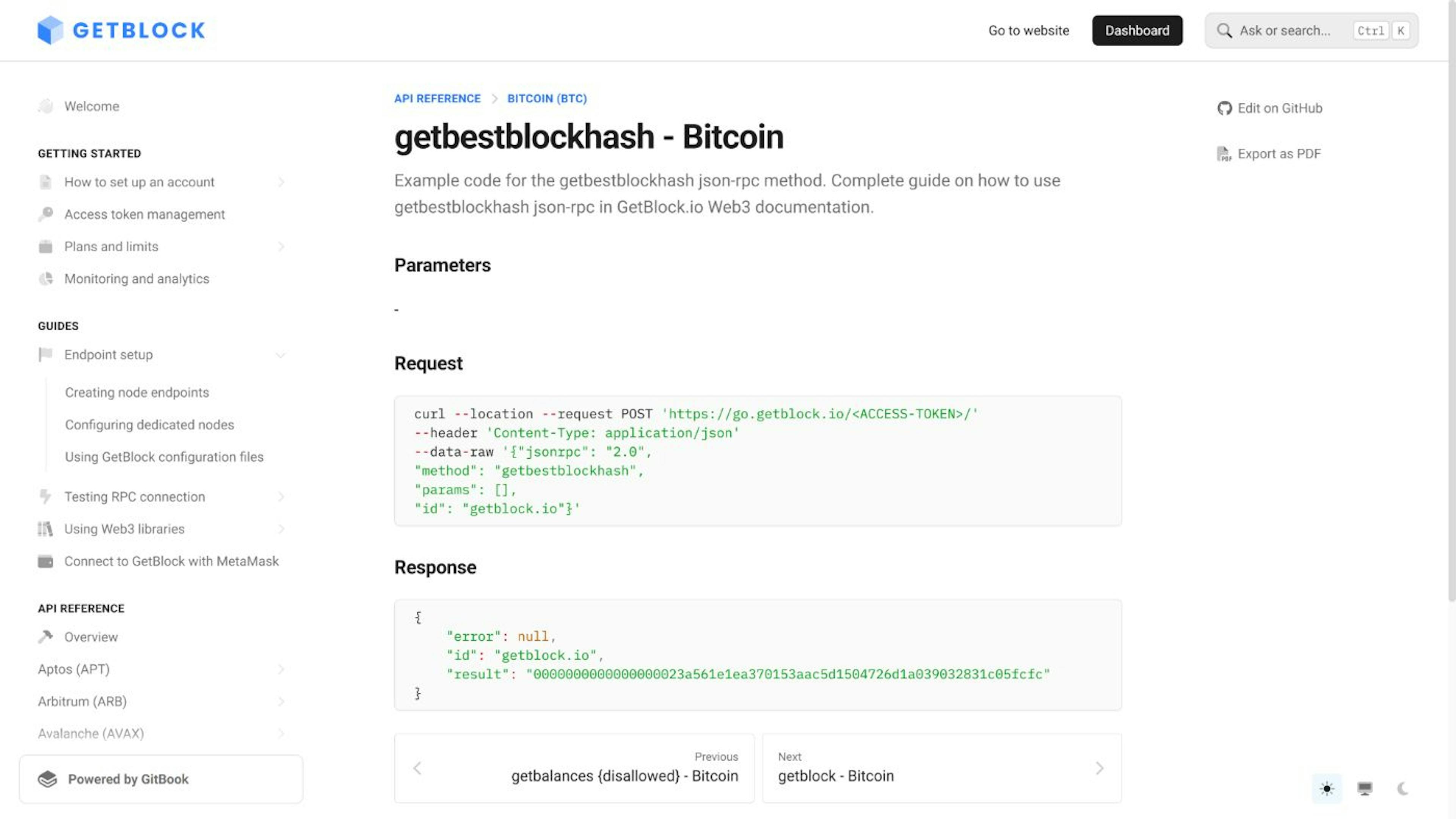Open the Monitoring and analytics page
Screen dimensions: 1456x819
coord(136,279)
